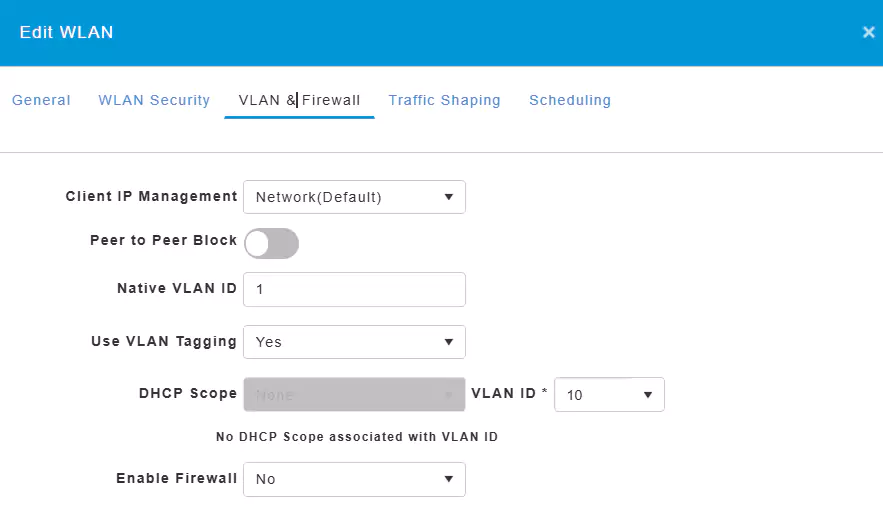Click the disabled DHCP Scope dropdown

pos(354,395)
